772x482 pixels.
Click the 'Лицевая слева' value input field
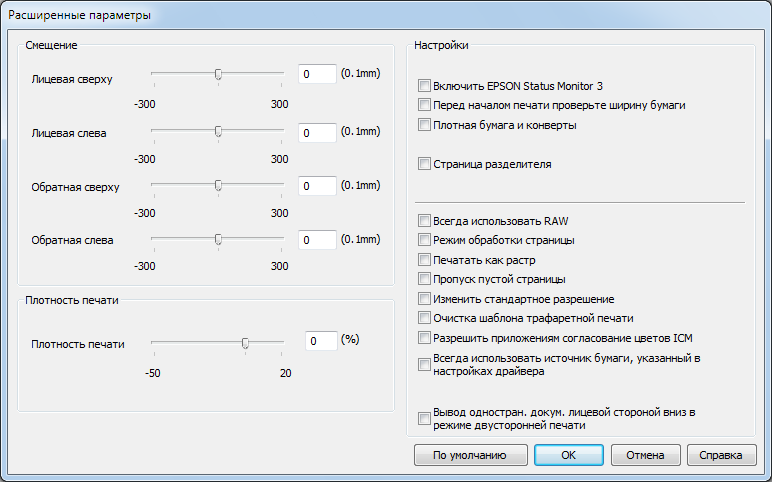click(317, 132)
